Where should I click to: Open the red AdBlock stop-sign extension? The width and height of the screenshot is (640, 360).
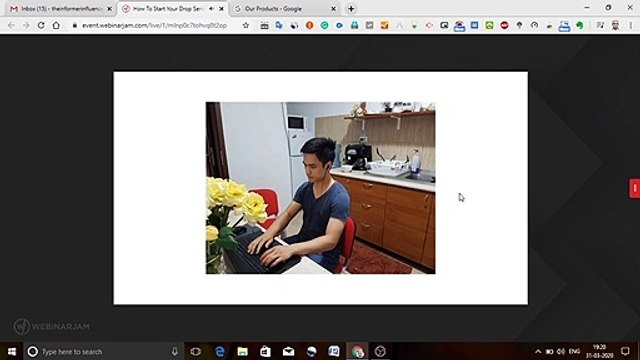[x=504, y=25]
